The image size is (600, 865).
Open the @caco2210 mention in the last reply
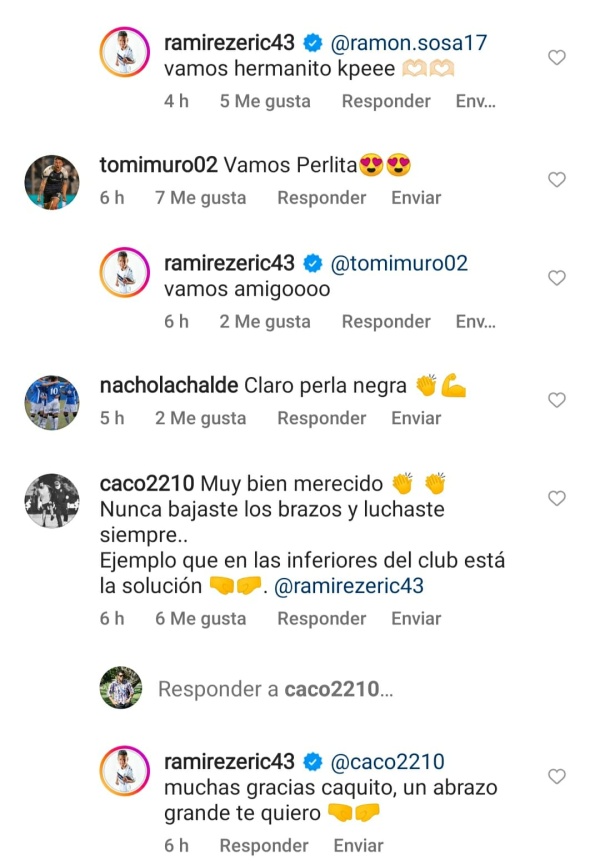[x=386, y=762]
